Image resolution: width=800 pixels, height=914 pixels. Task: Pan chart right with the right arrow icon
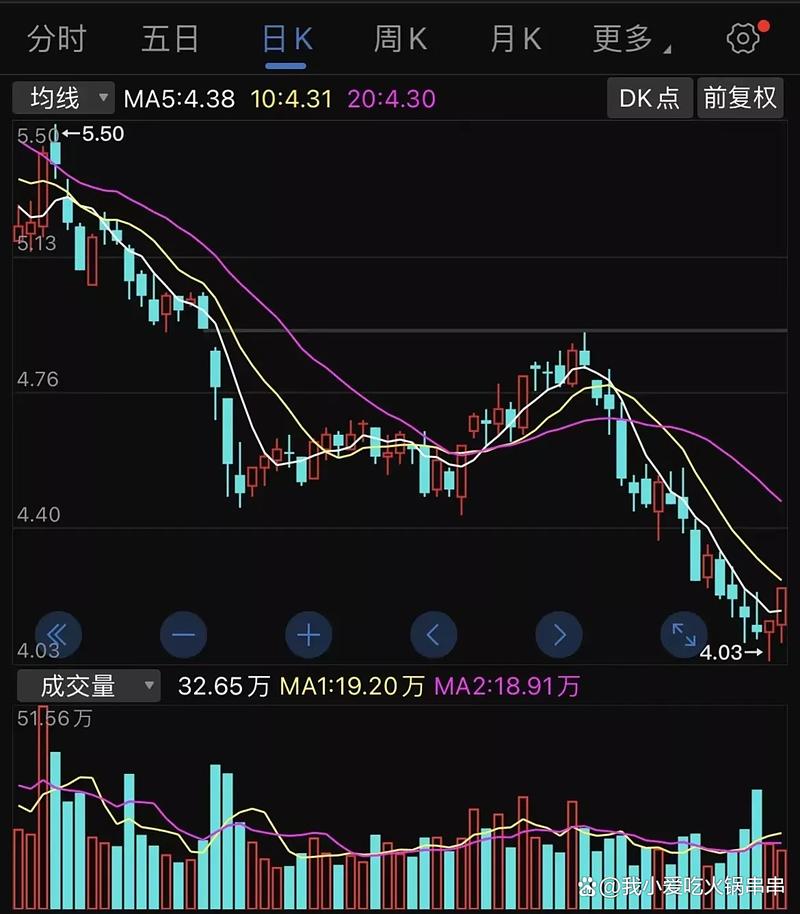point(559,634)
